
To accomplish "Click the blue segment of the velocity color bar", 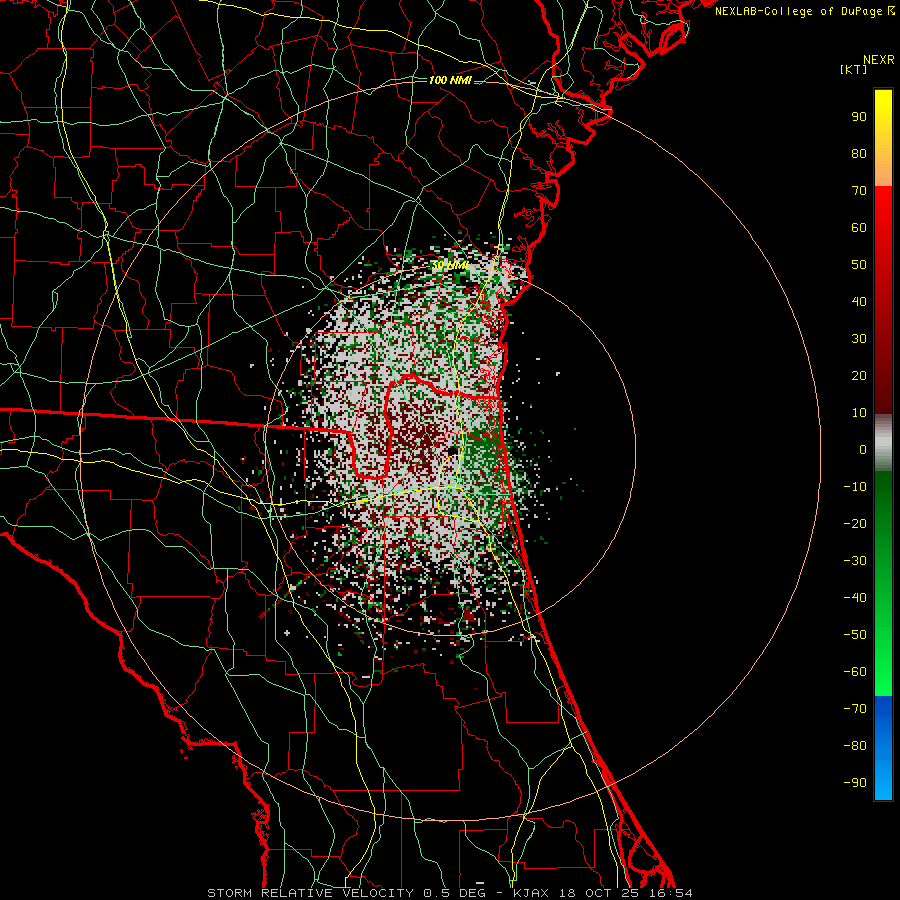I will 883,748.
